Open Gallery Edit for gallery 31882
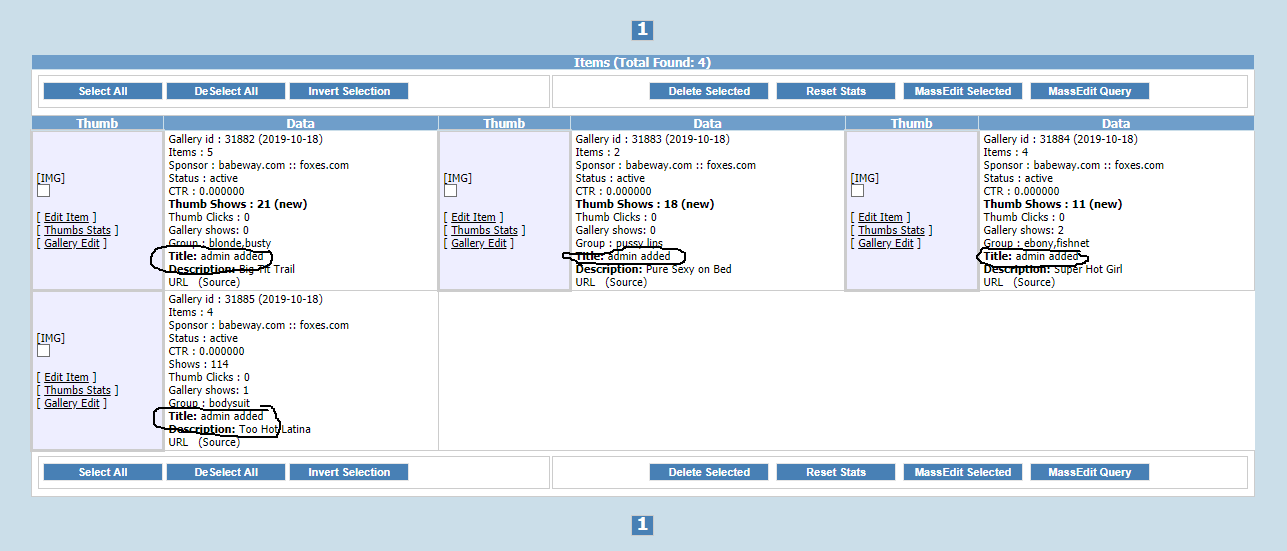 [72, 243]
